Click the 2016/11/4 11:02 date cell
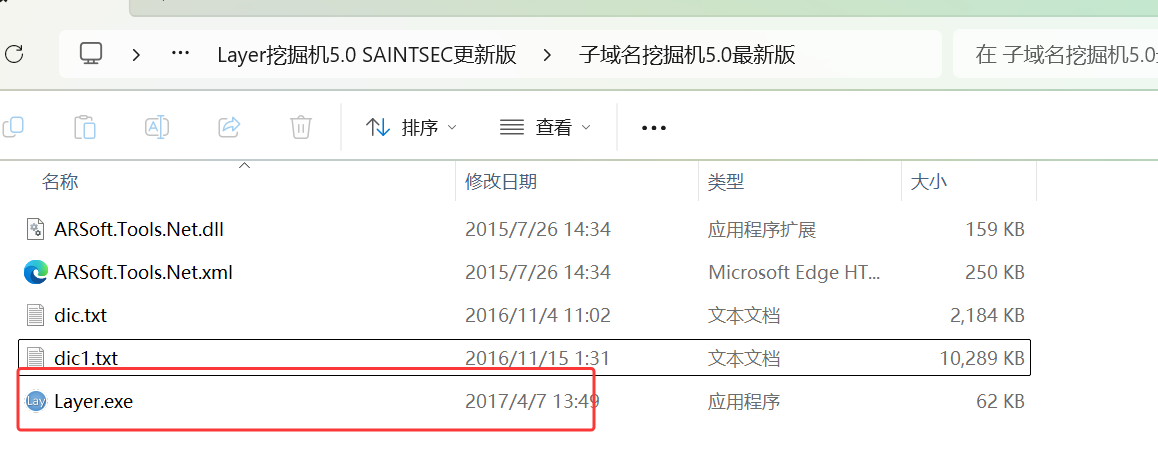The image size is (1158, 466). pos(538,315)
